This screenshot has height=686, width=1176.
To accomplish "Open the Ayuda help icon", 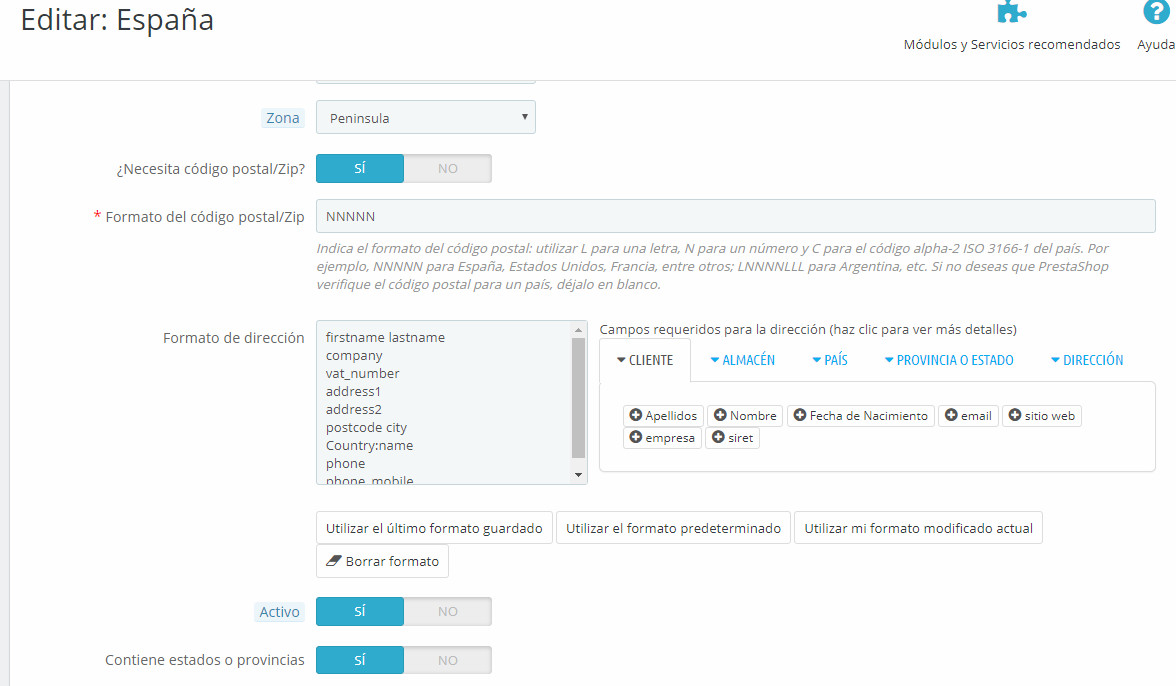I will [1156, 12].
